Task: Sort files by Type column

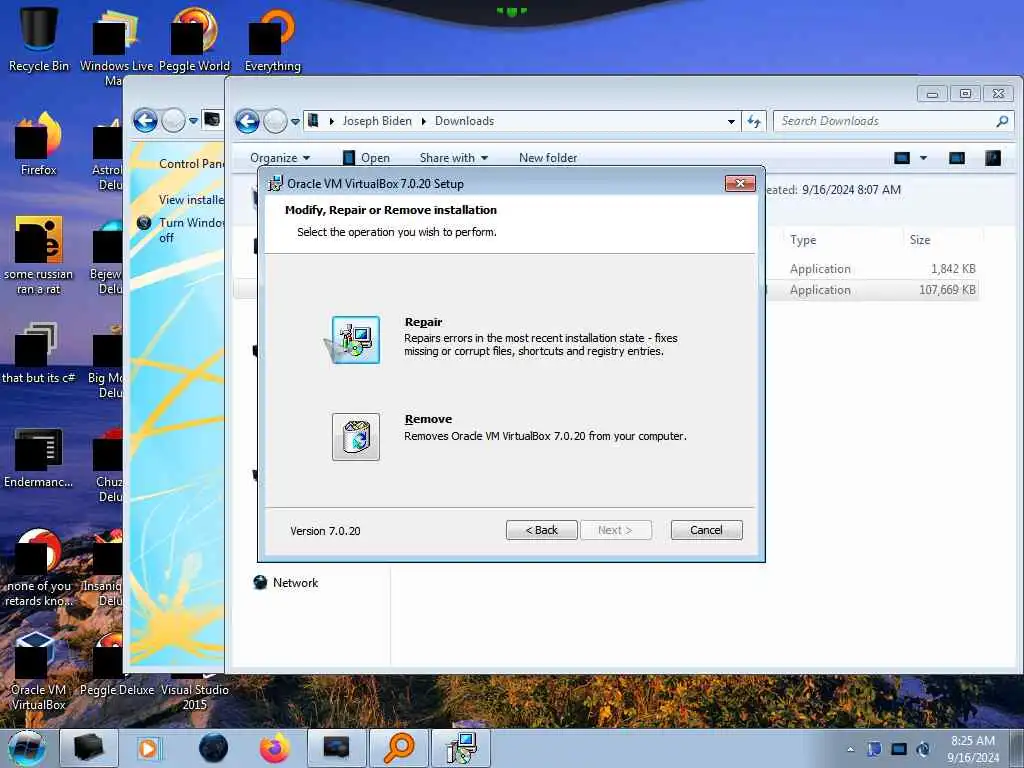Action: pyautogui.click(x=803, y=240)
